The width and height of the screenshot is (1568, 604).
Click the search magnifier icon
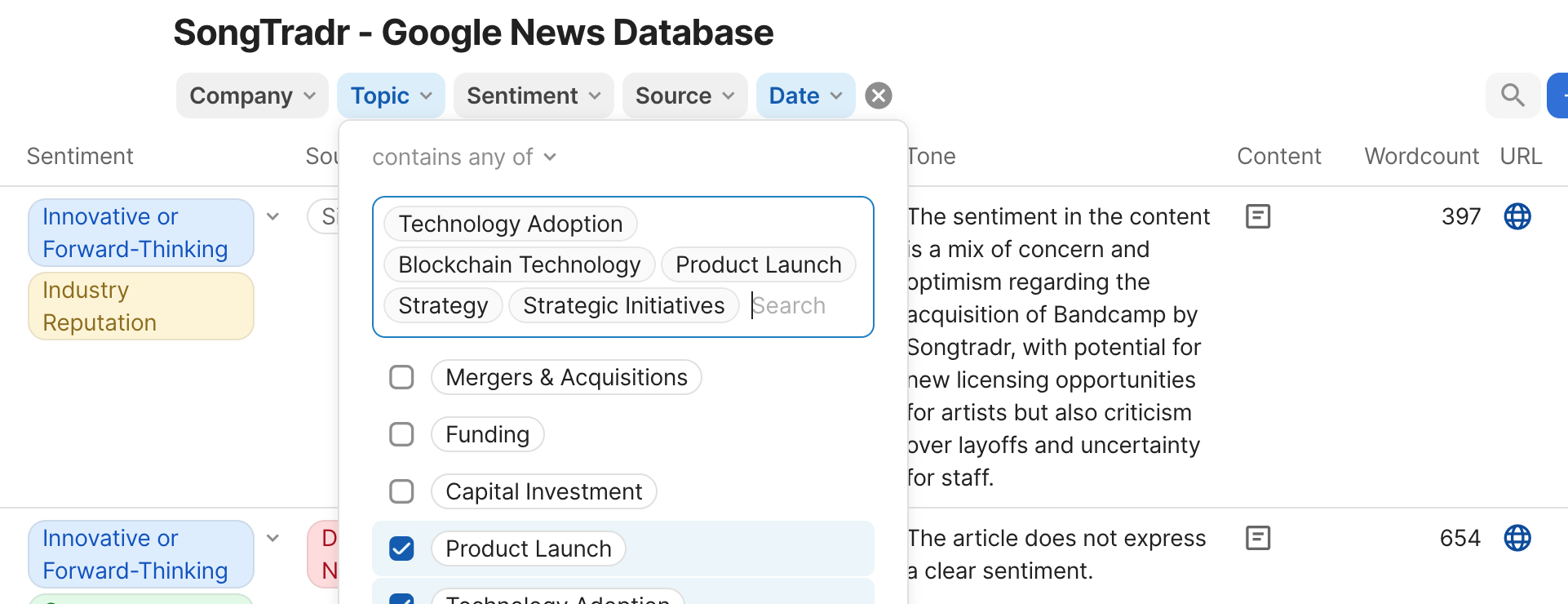1513,95
